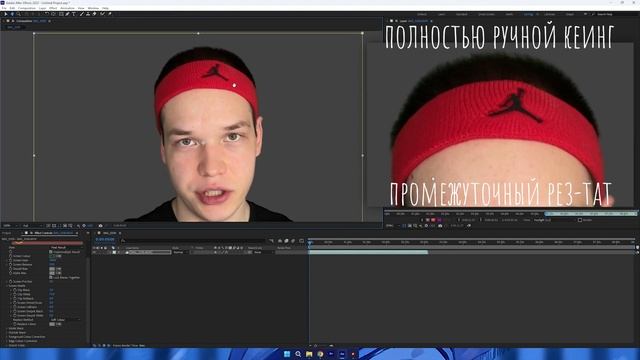Viewport: 640px width, 360px height.
Task: Open Replace Method dropdown Soft Colour
Action: (x=65, y=320)
